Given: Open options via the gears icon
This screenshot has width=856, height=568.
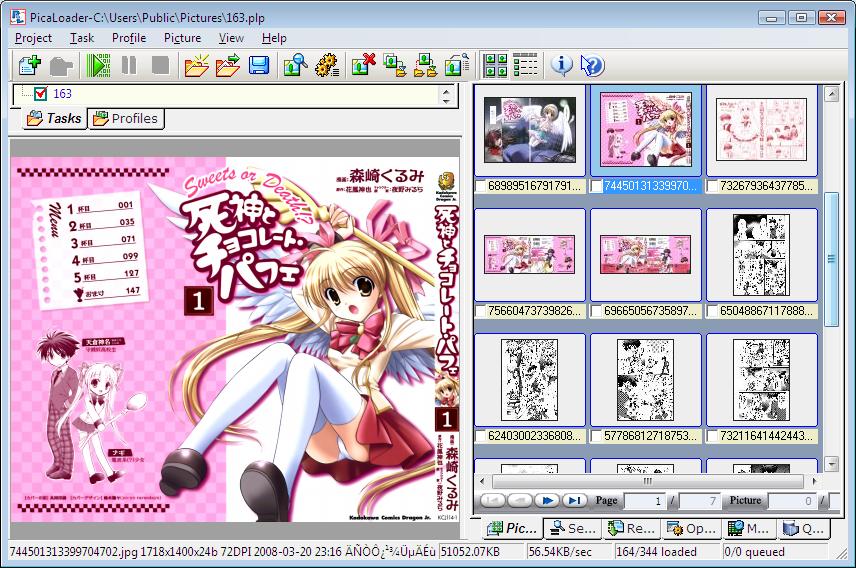Looking at the screenshot, I should click(327, 66).
